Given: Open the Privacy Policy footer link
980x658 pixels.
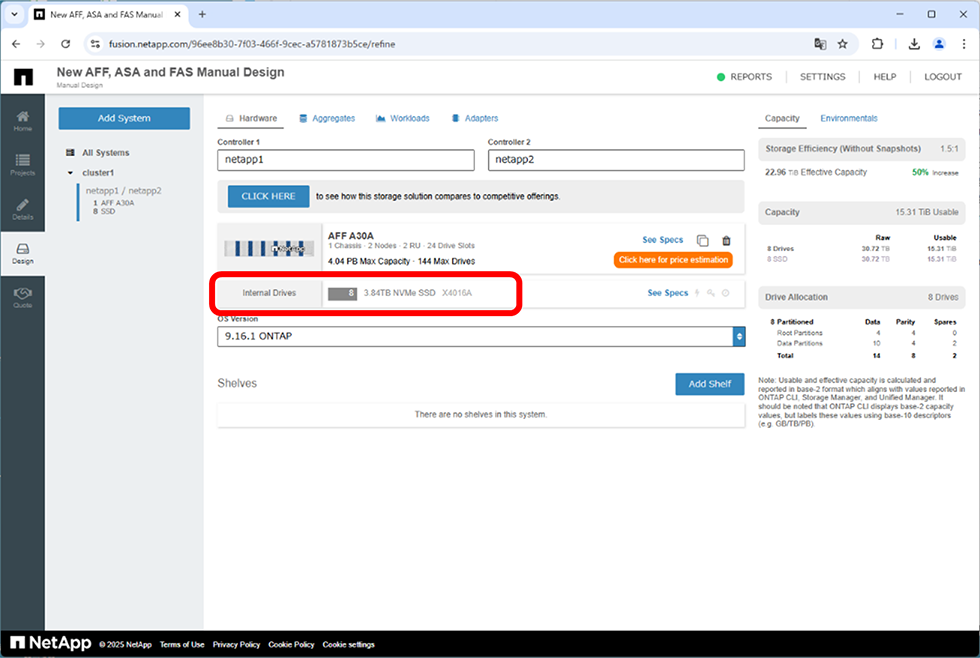Looking at the screenshot, I should [x=236, y=644].
